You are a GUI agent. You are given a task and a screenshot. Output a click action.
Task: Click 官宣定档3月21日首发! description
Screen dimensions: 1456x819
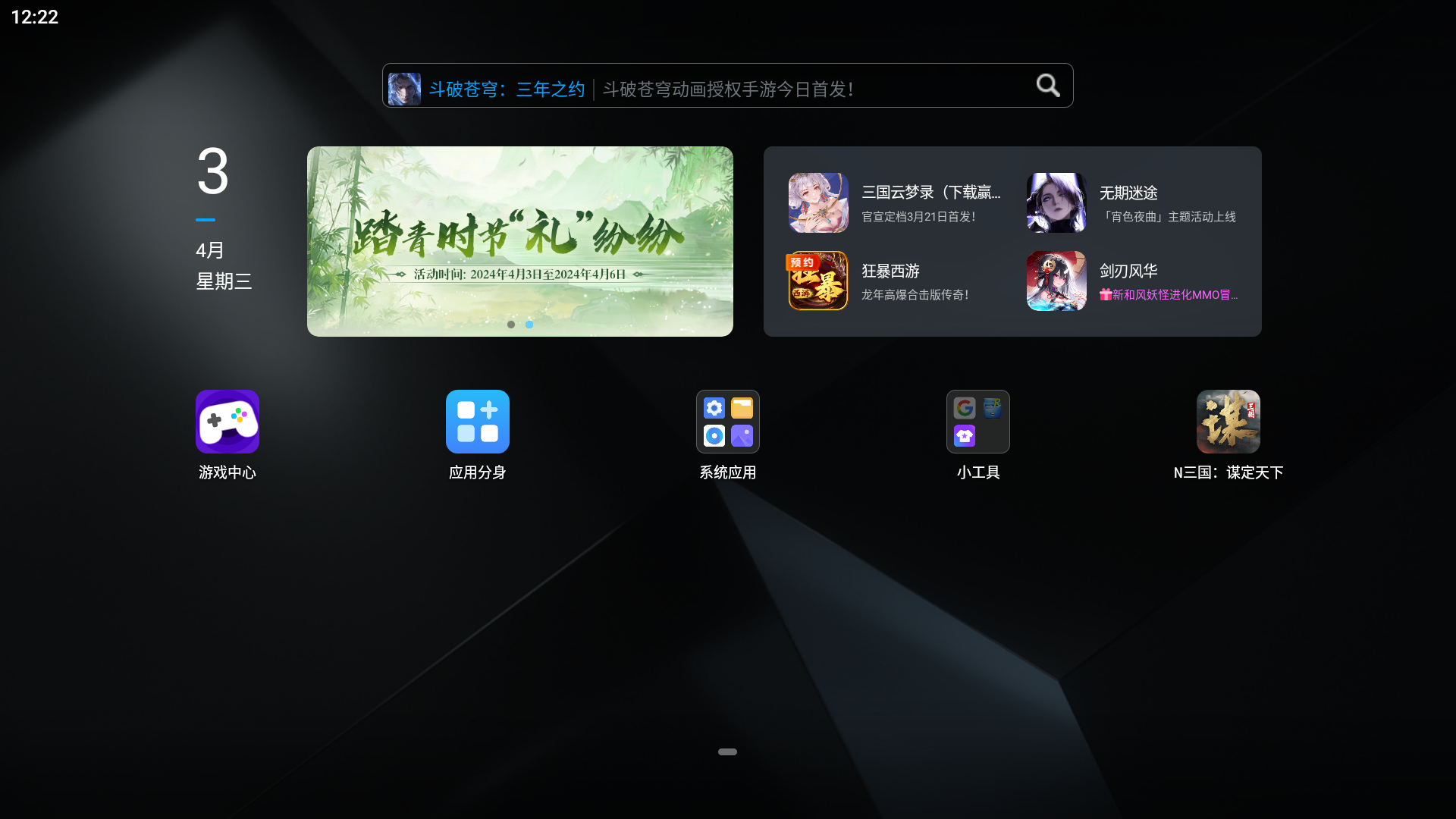click(918, 217)
